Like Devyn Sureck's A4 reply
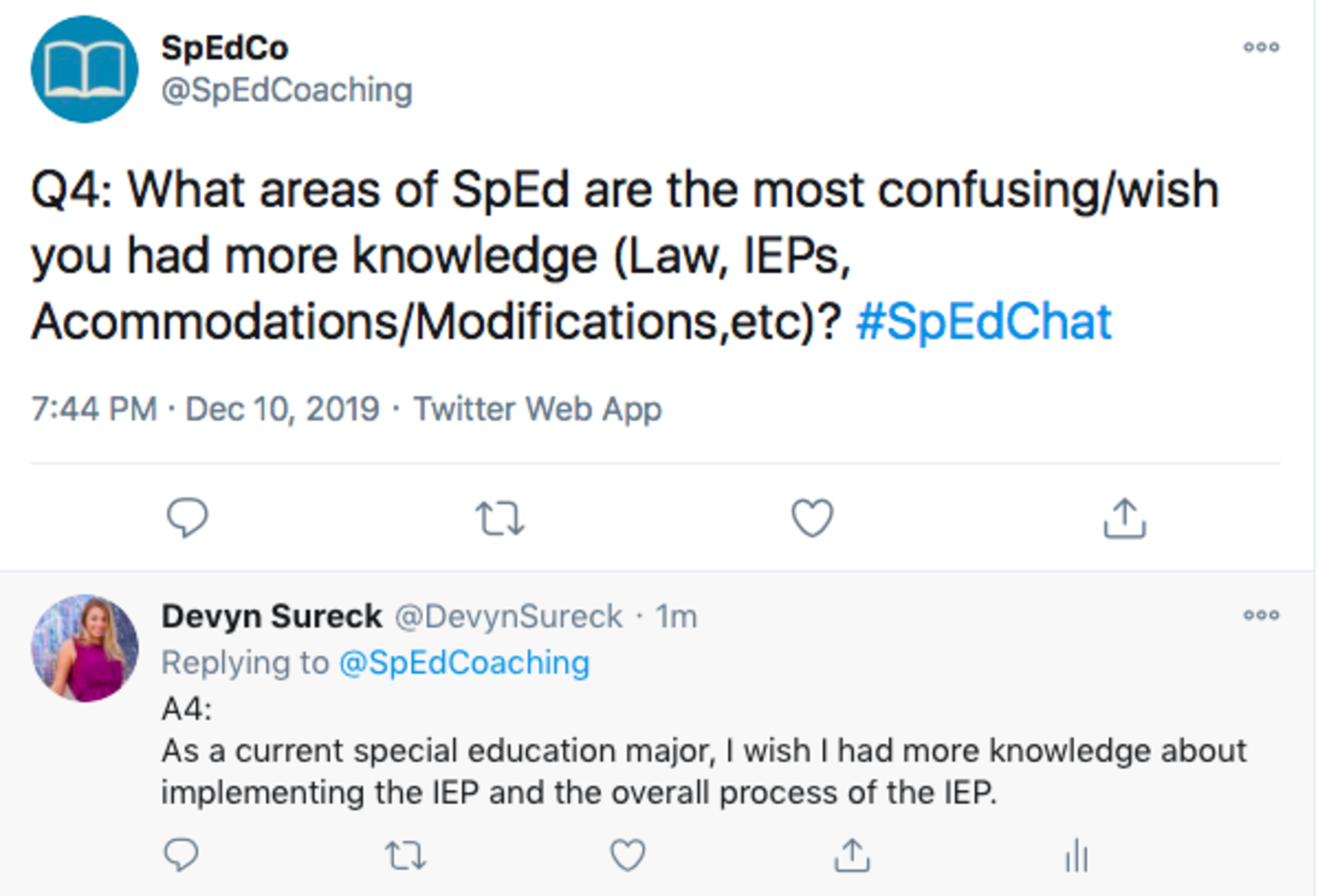 627,855
